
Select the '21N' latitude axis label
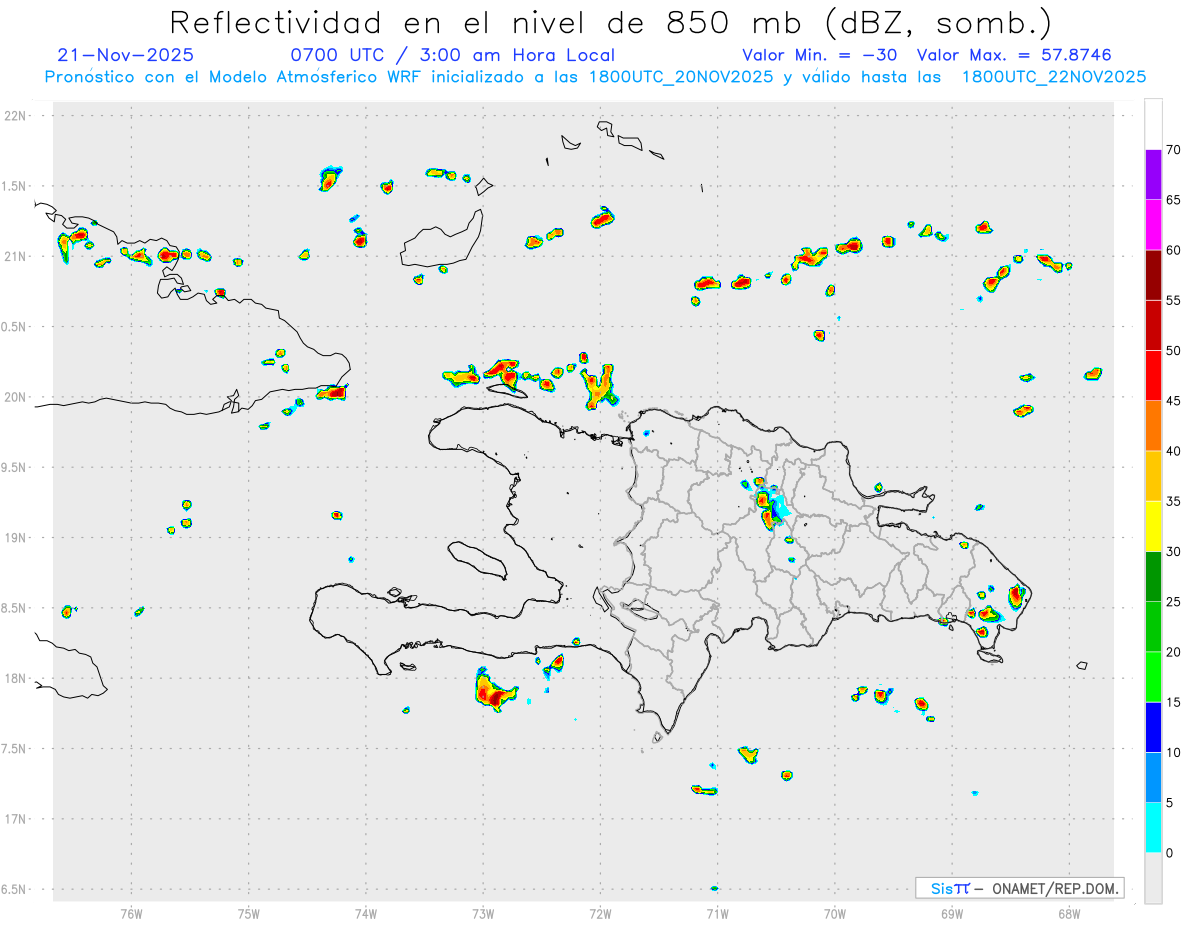coord(16,257)
